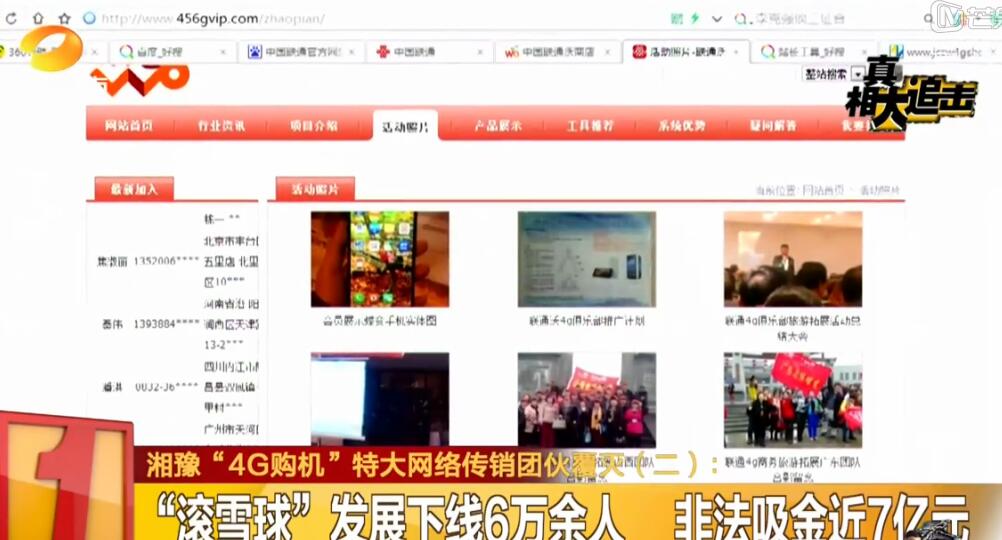Viewport: 1002px width, 540px height.
Task: Close the 活动照片-联通沃 tab
Action: coord(736,52)
